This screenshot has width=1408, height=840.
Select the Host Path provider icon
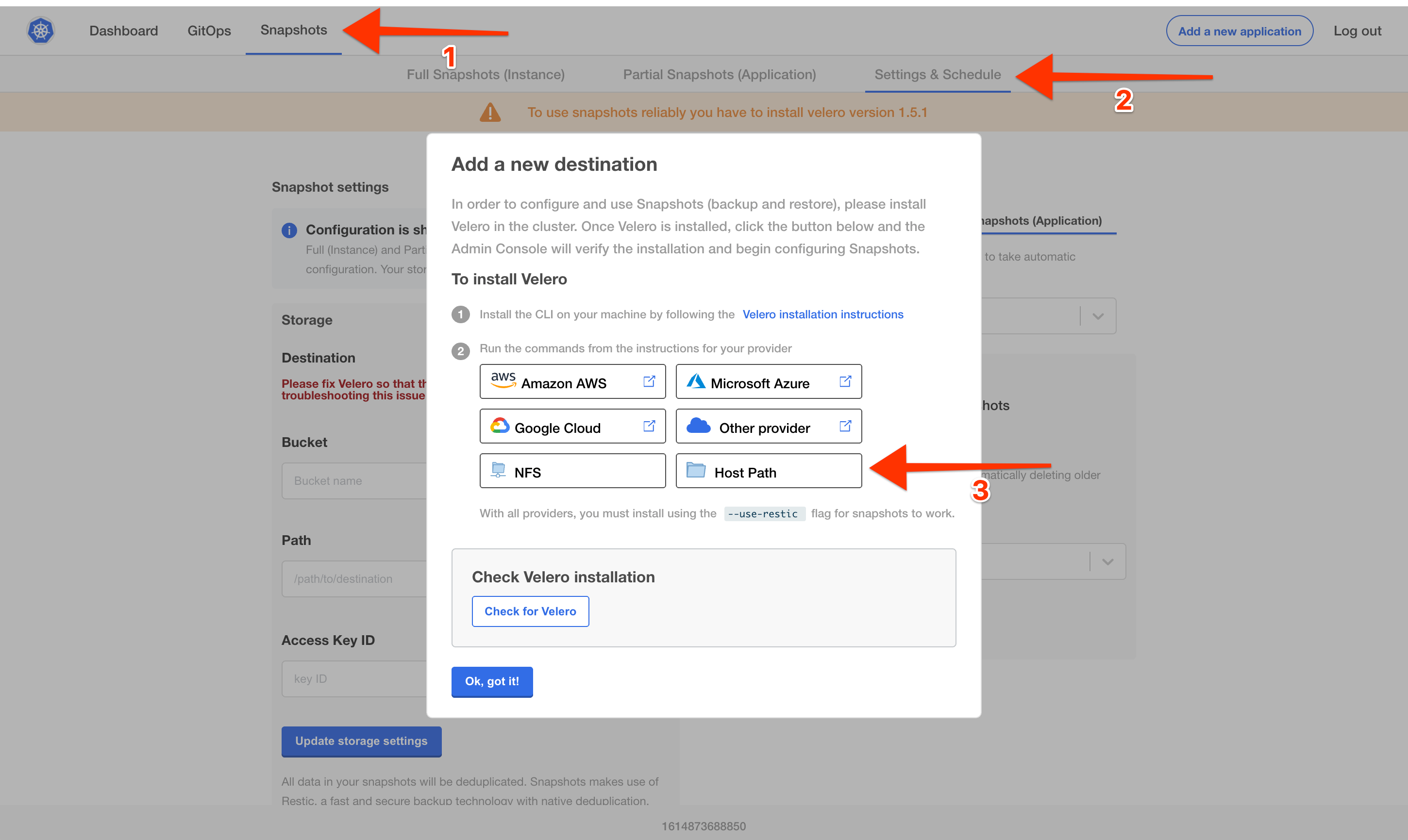pos(697,471)
